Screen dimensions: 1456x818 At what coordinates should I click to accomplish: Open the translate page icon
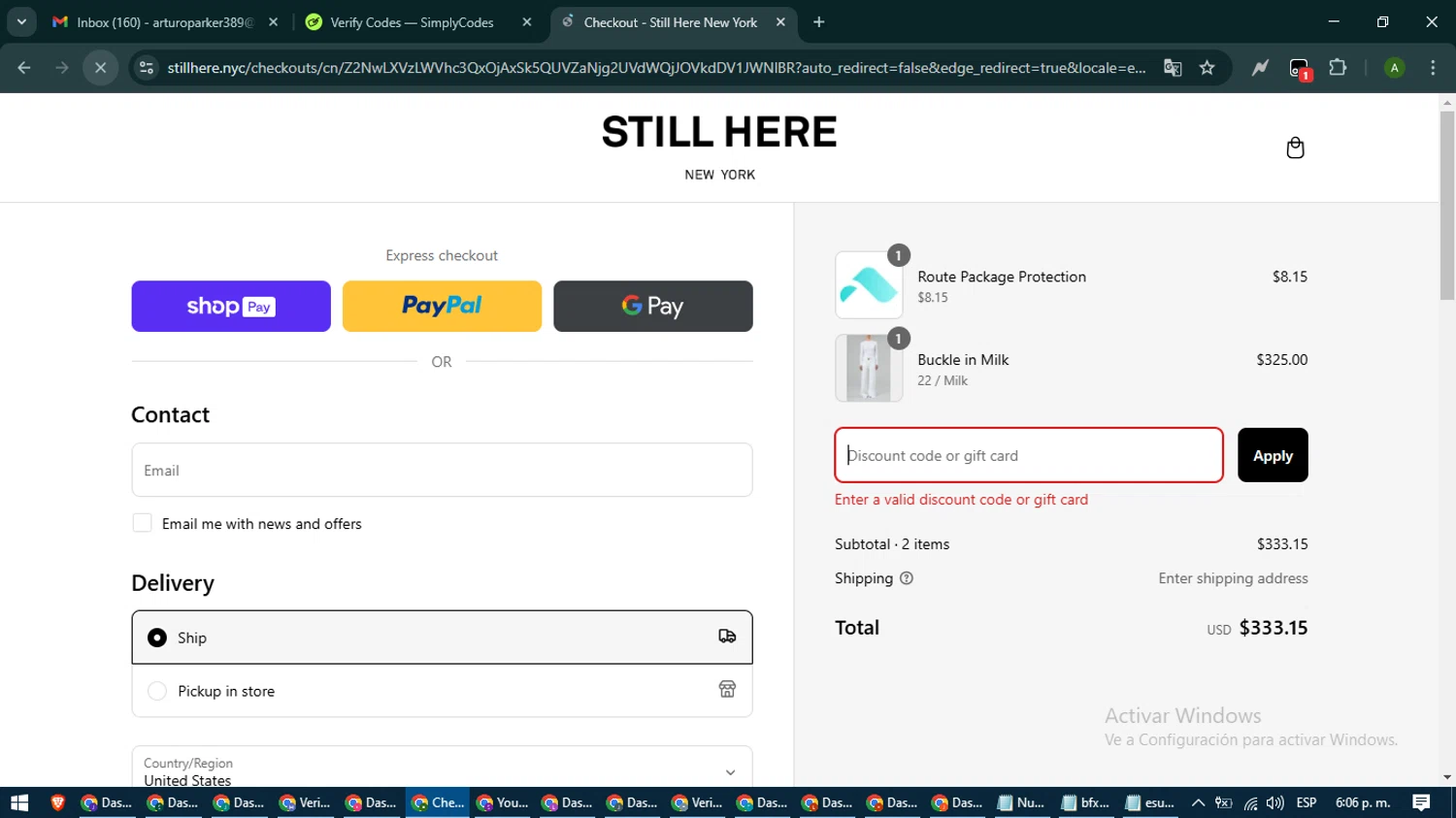(x=1173, y=68)
